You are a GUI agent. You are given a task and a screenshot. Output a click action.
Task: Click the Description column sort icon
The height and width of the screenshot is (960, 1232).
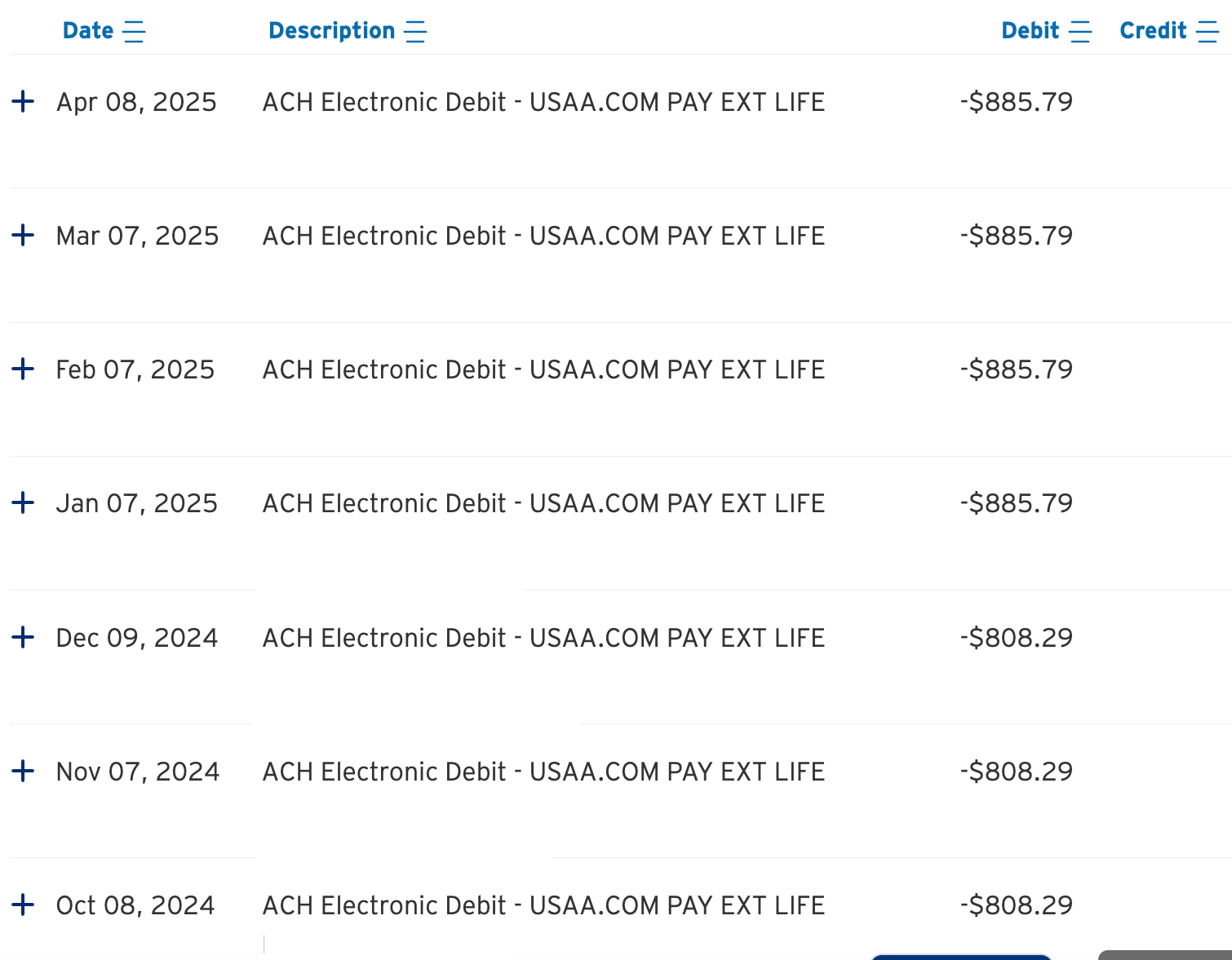click(415, 32)
